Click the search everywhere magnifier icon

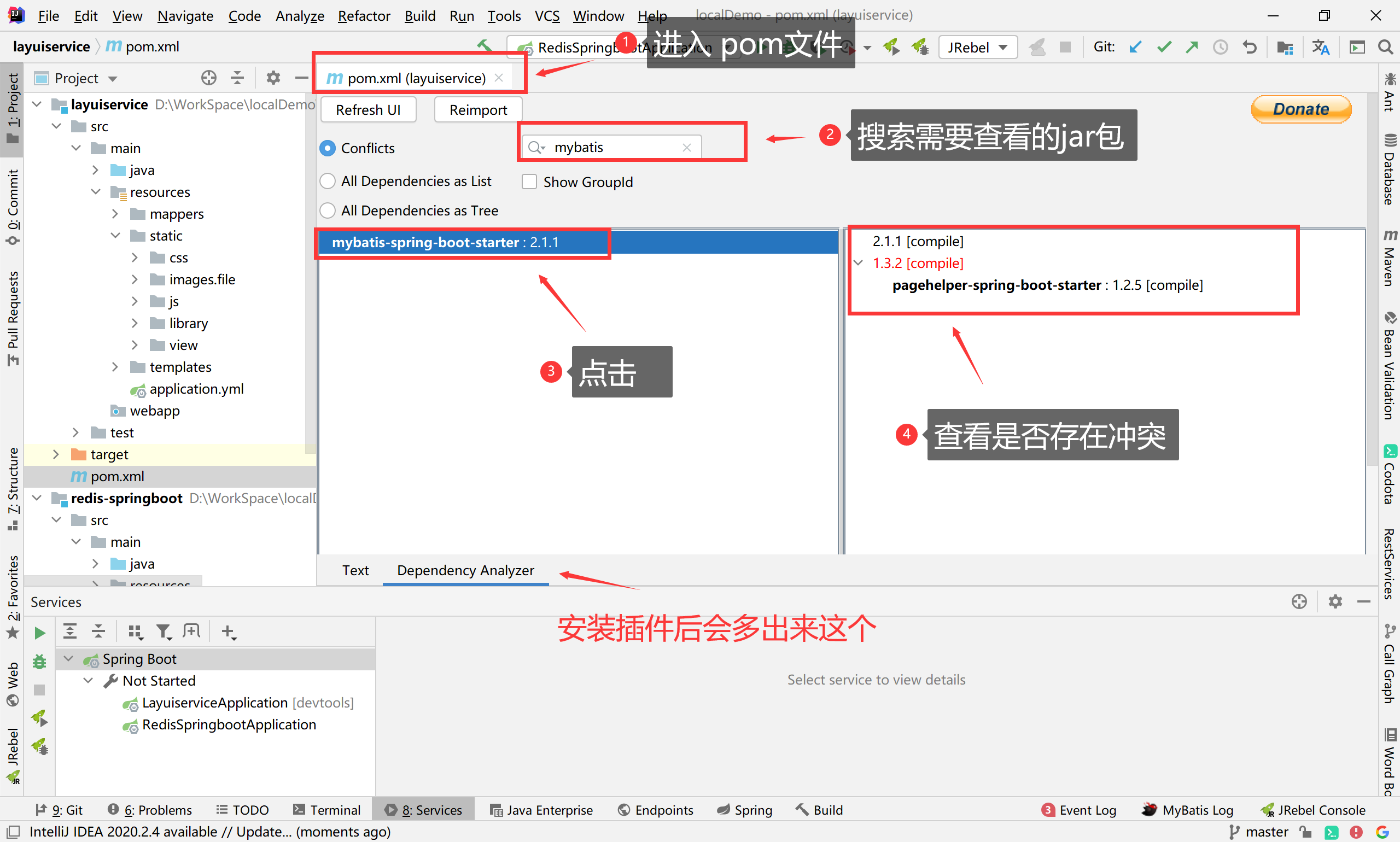tap(1385, 47)
